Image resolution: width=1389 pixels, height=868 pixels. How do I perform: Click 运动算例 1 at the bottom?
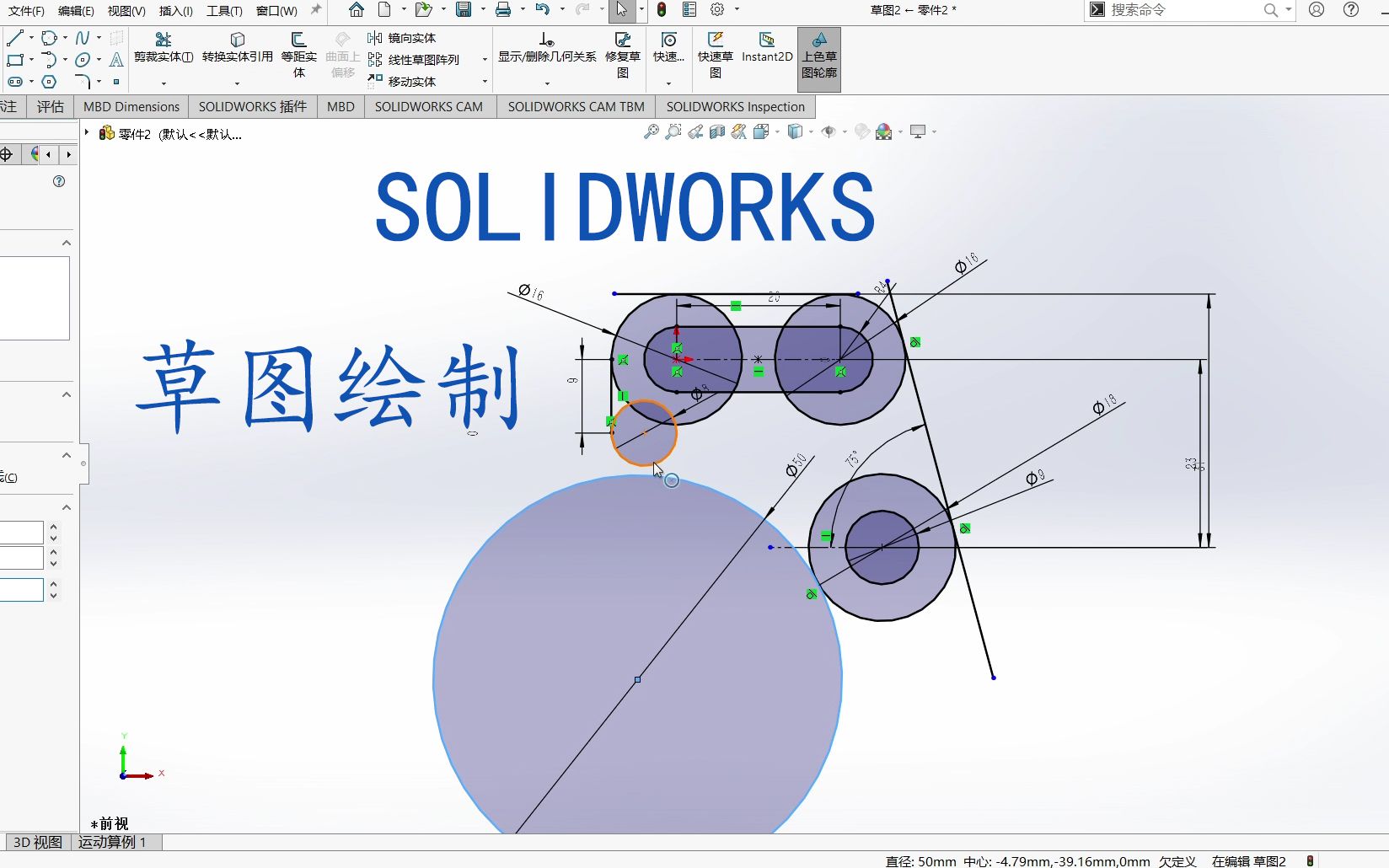pyautogui.click(x=112, y=842)
